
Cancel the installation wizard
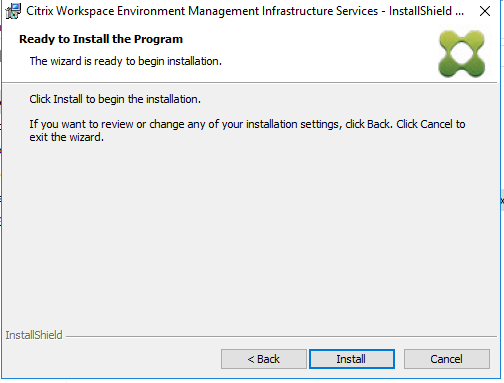[x=447, y=359]
